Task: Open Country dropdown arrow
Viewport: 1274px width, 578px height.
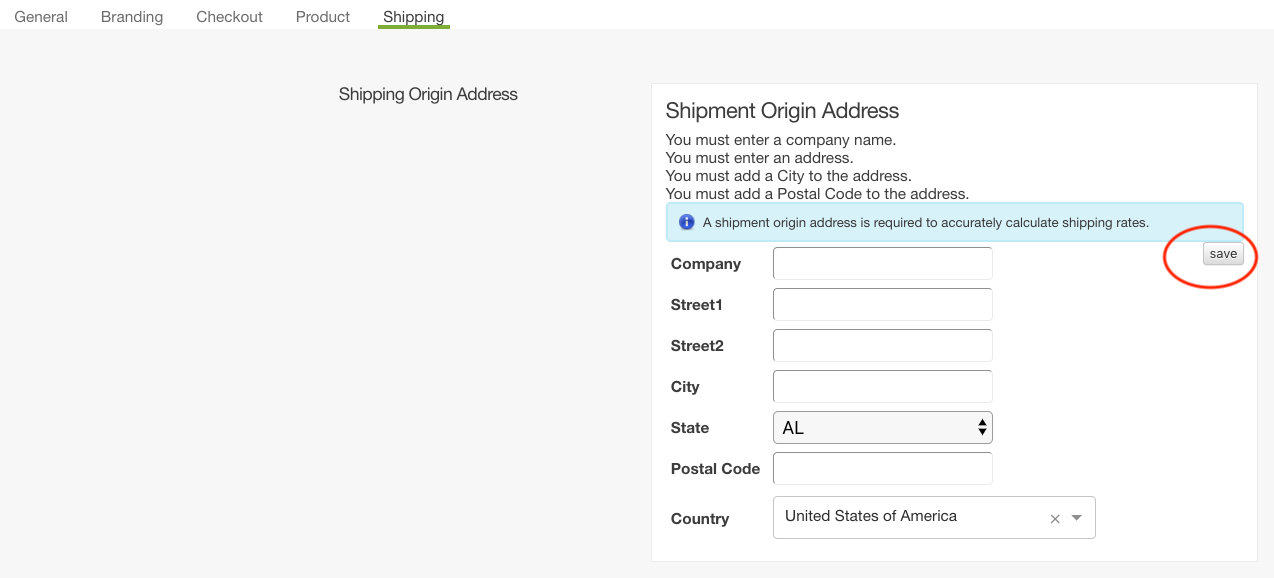Action: 1077,518
